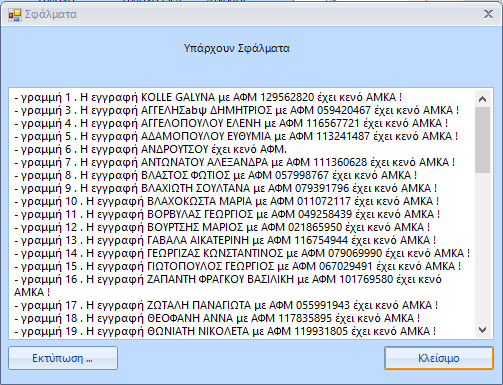Click the ΖΑΠΑΝΤΗ ΦΡΑΓΚΟΥ ΒΑΣΙΛΙΚΗ entry

(x=228, y=286)
